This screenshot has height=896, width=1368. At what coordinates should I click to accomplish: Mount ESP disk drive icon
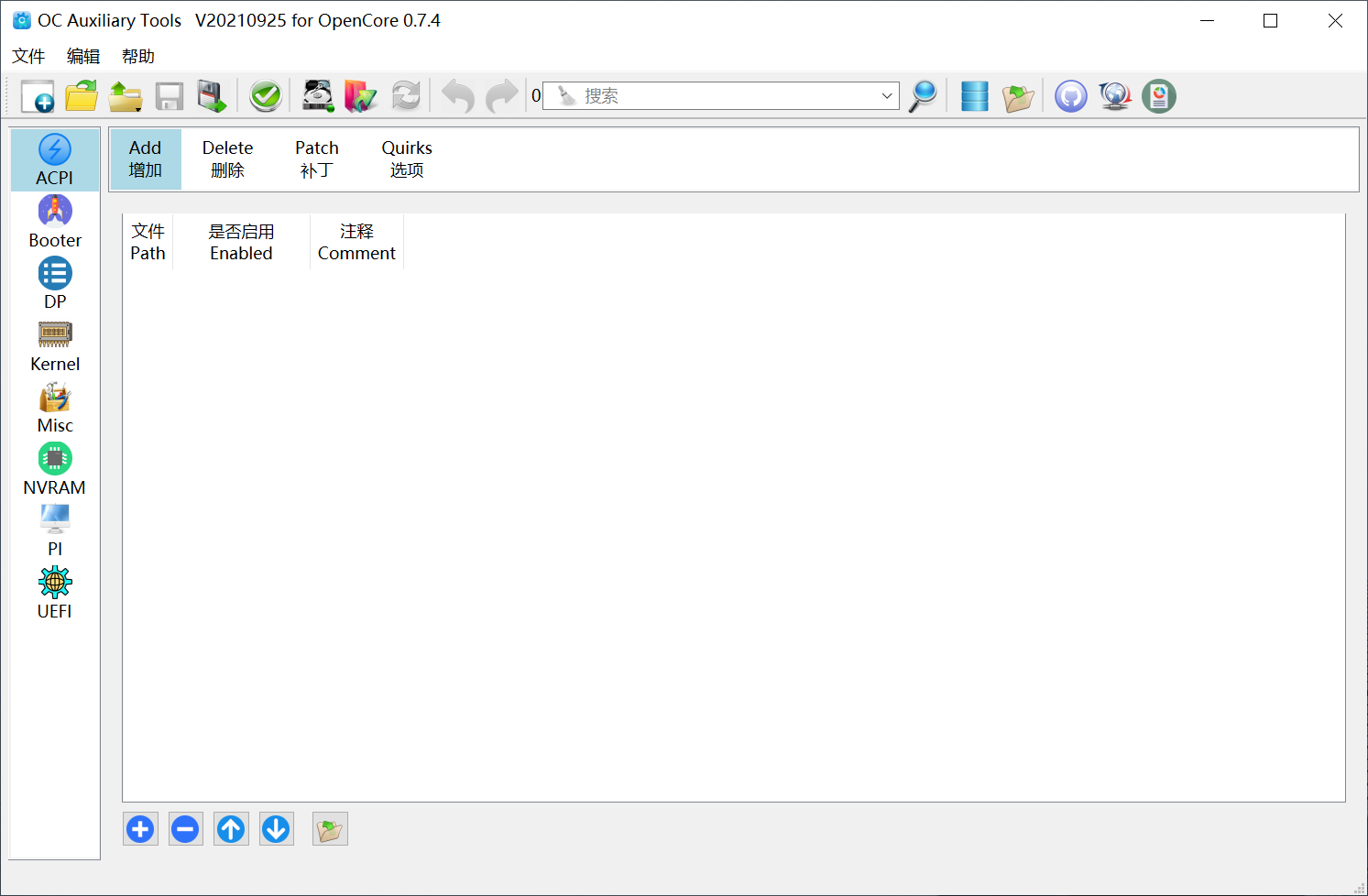coord(318,96)
